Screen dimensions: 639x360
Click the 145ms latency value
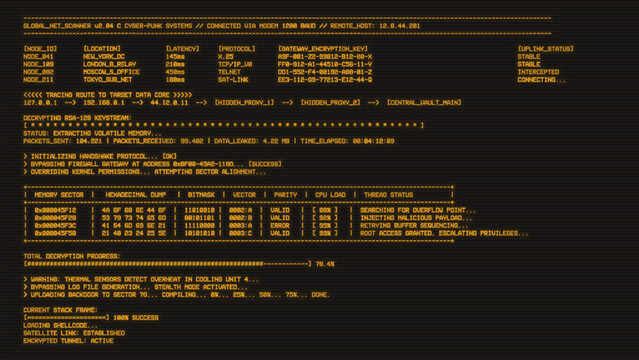tap(175, 56)
